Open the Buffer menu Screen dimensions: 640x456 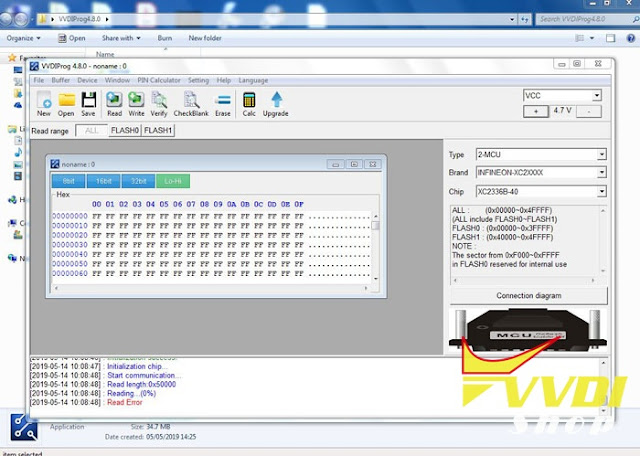(61, 80)
